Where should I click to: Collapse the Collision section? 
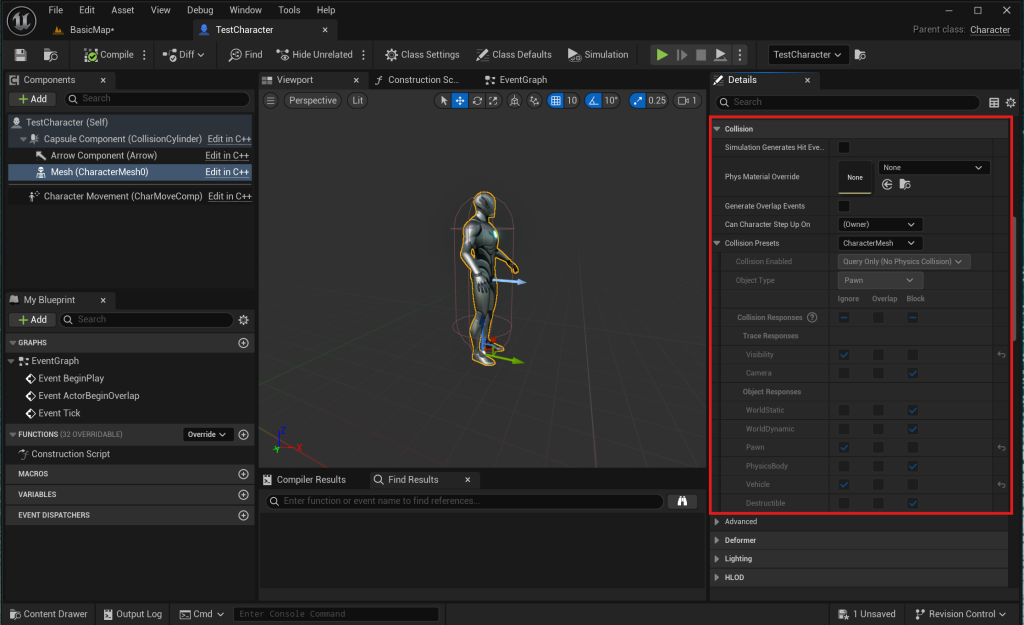(717, 129)
